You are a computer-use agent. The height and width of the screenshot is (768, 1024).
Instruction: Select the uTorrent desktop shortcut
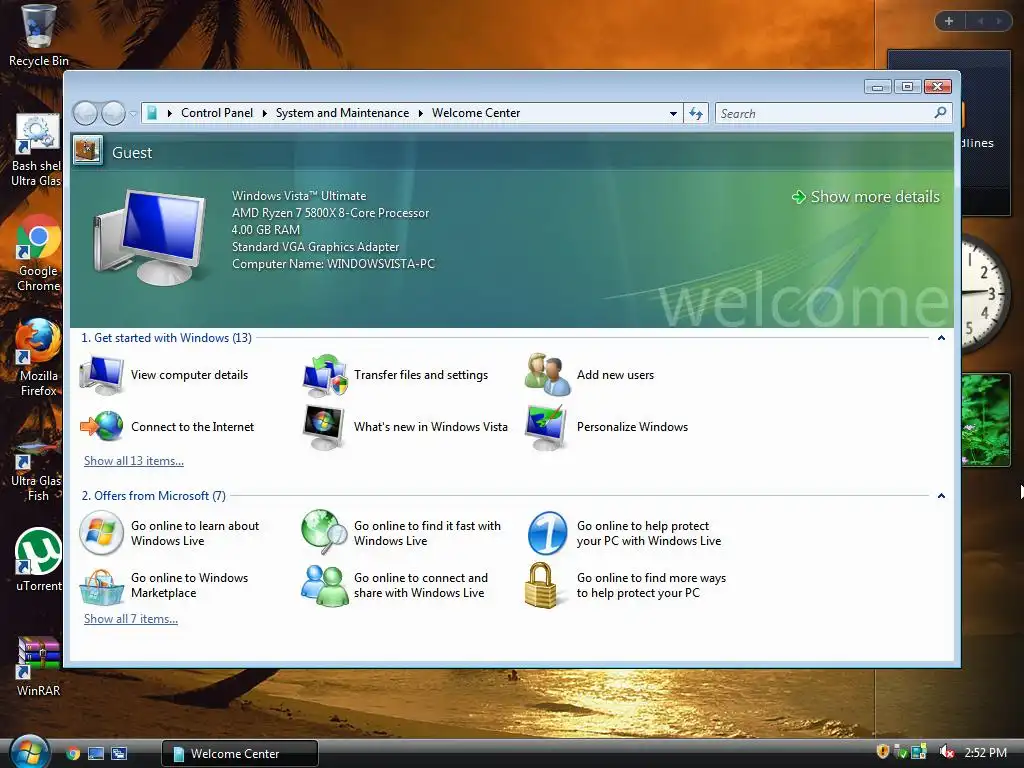click(39, 560)
